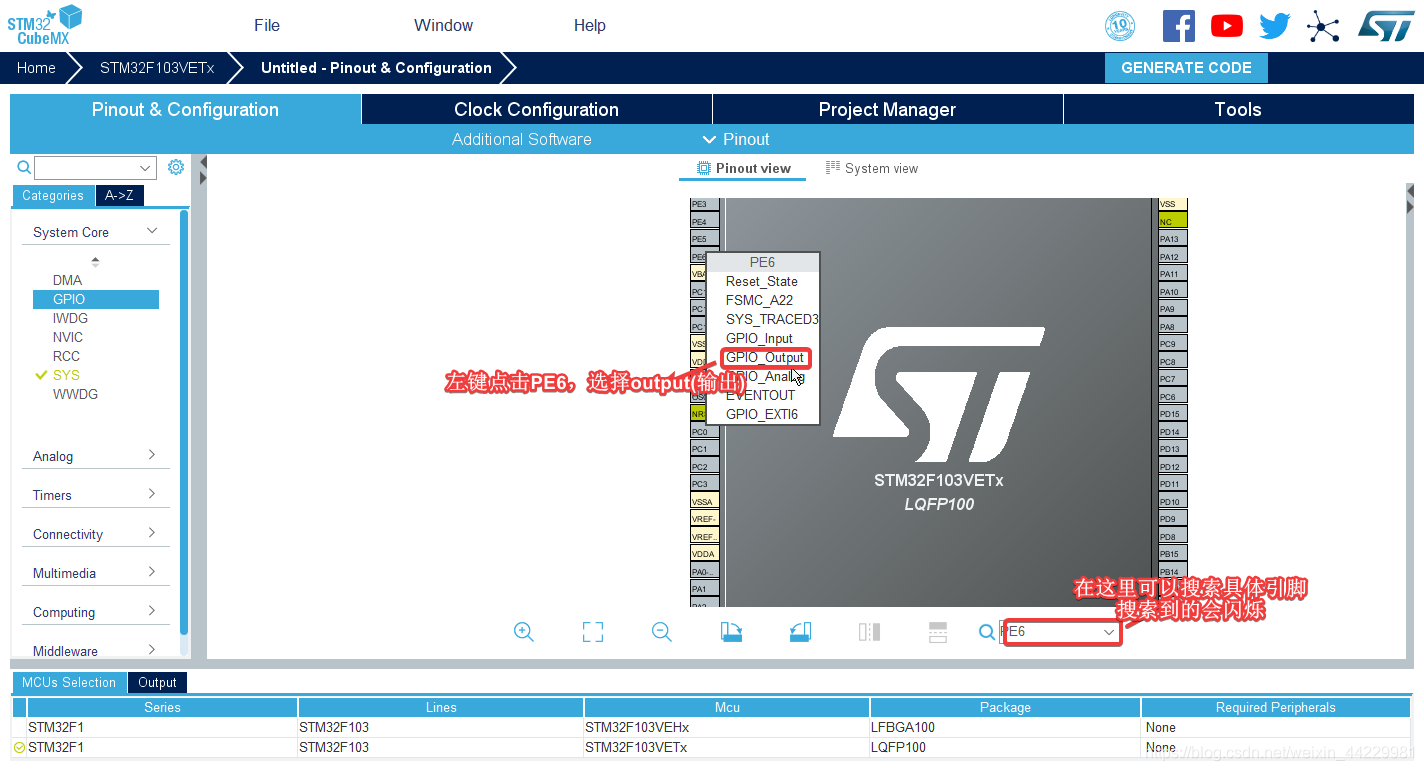1424x771 pixels.
Task: Switch to Clock Configuration tab
Action: click(x=536, y=110)
